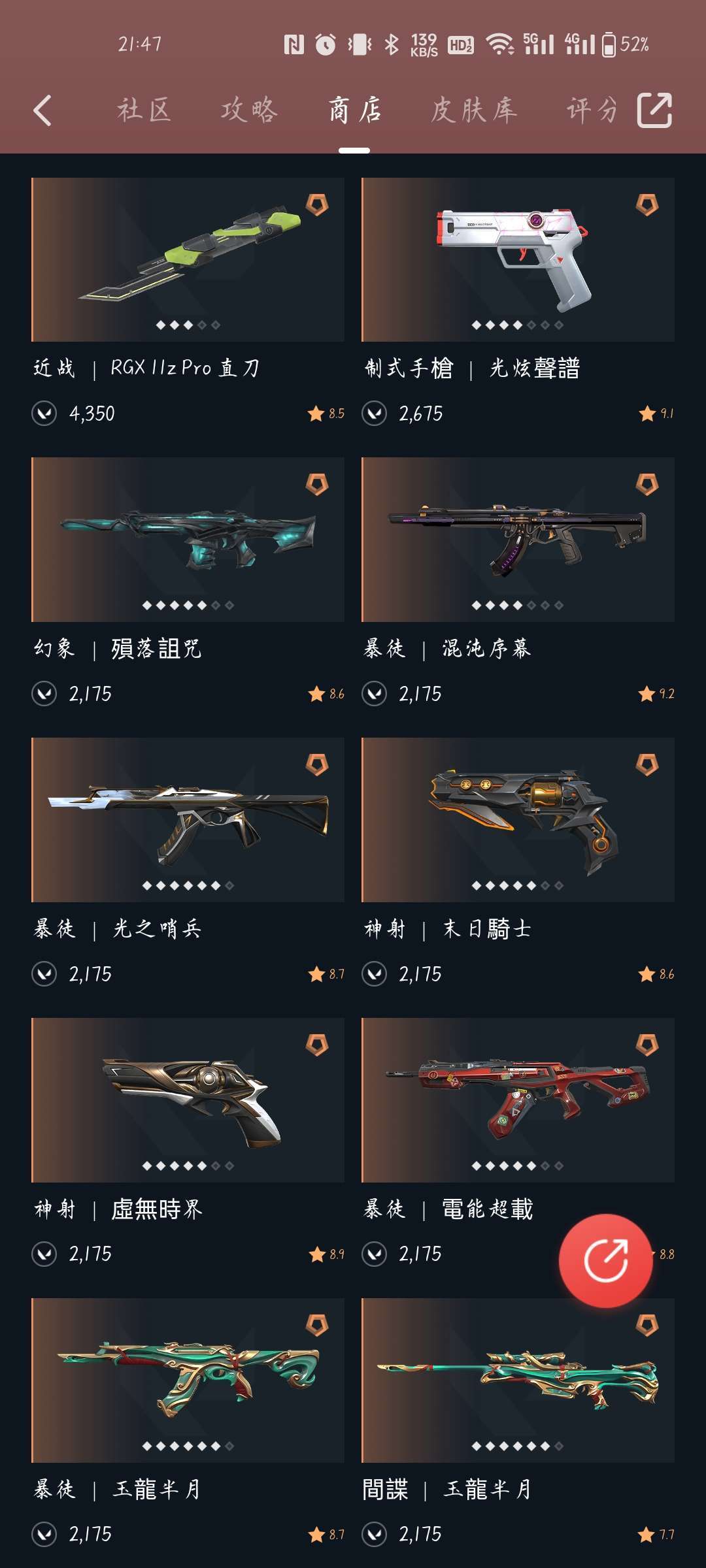Image resolution: width=706 pixels, height=1568 pixels.
Task: Select the 虛無時界 Sheriff skin image
Action: (188, 1100)
